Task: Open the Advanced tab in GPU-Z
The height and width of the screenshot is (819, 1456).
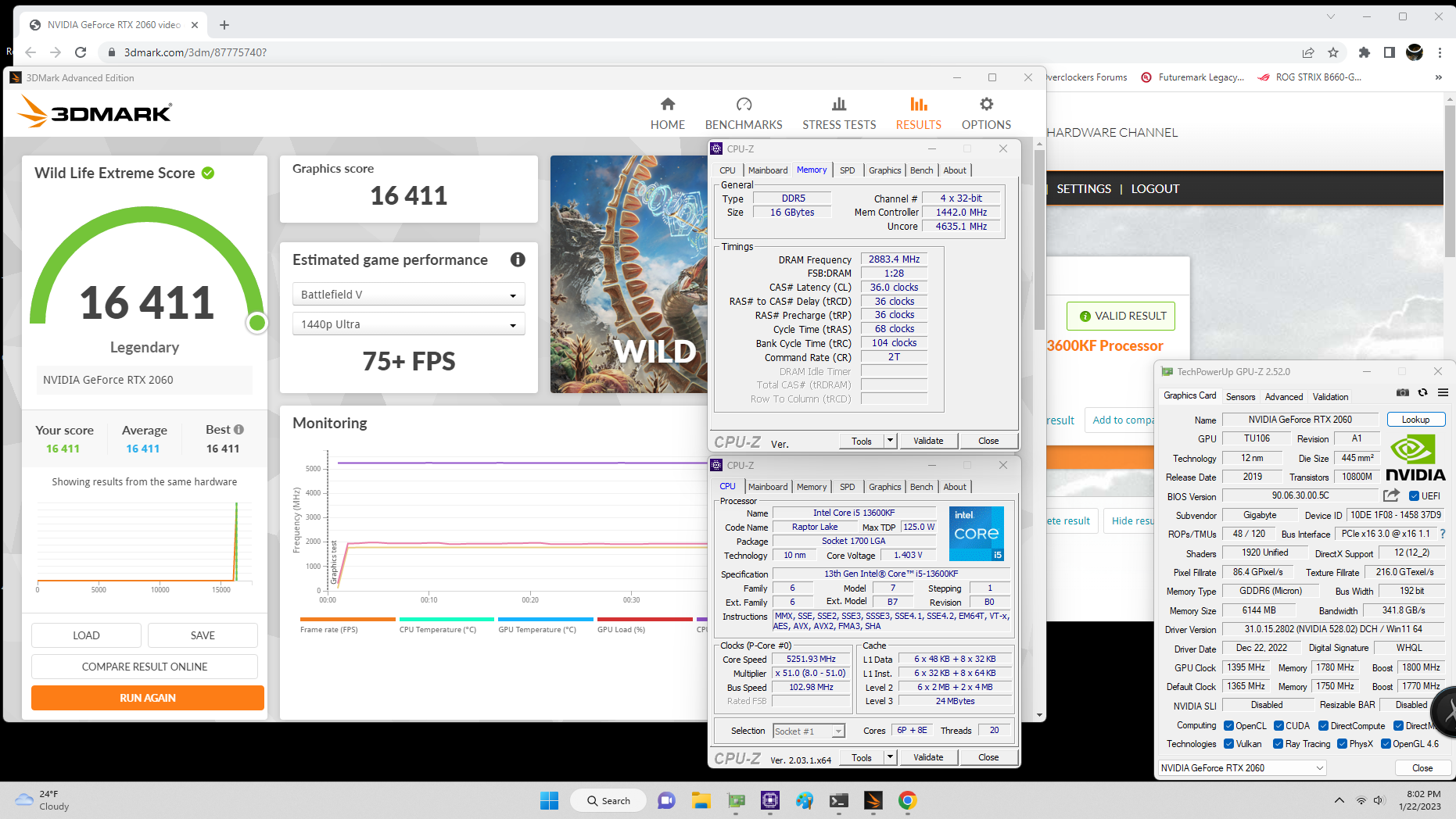Action: 1284,397
